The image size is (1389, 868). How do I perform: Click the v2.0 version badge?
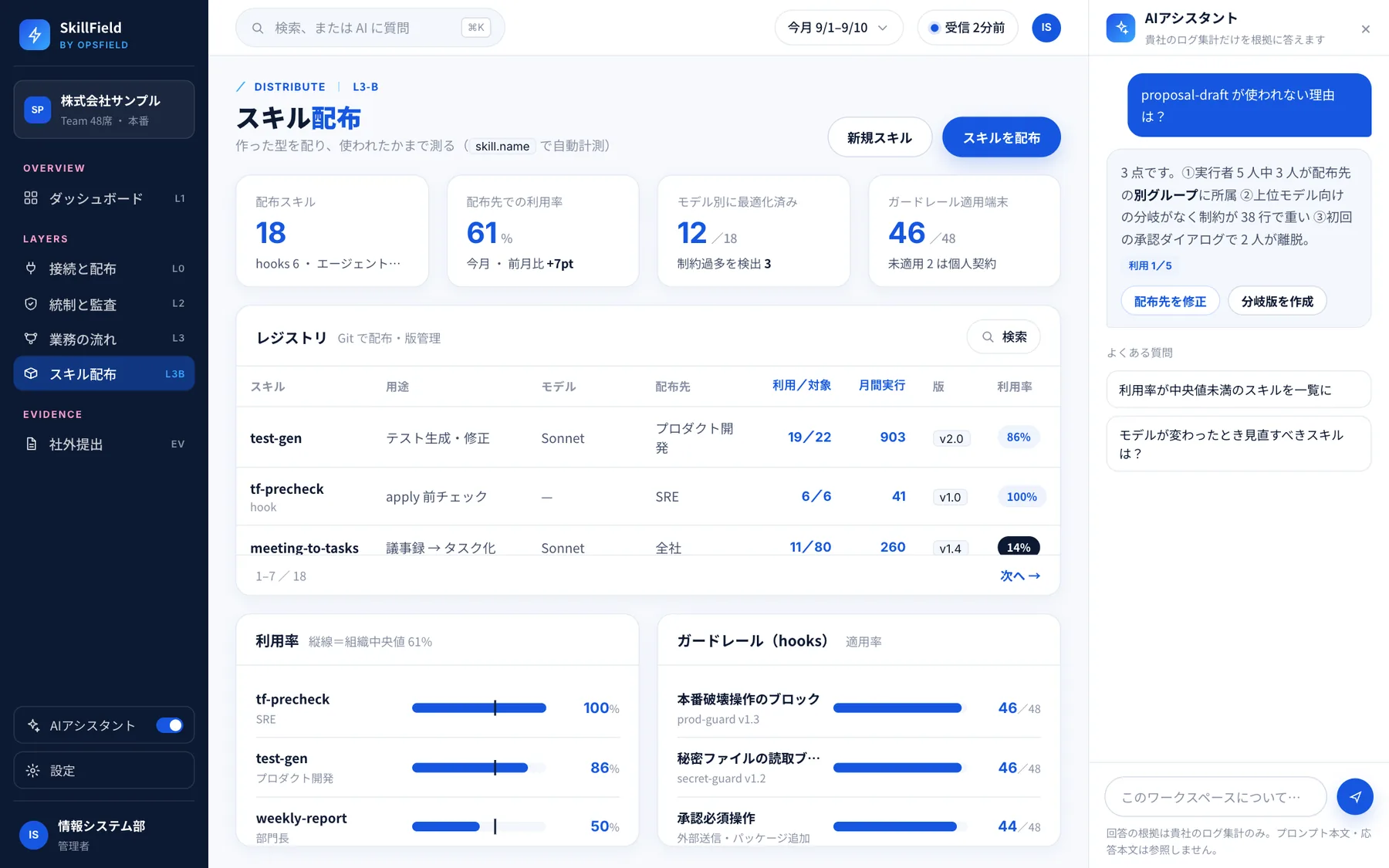pos(951,438)
